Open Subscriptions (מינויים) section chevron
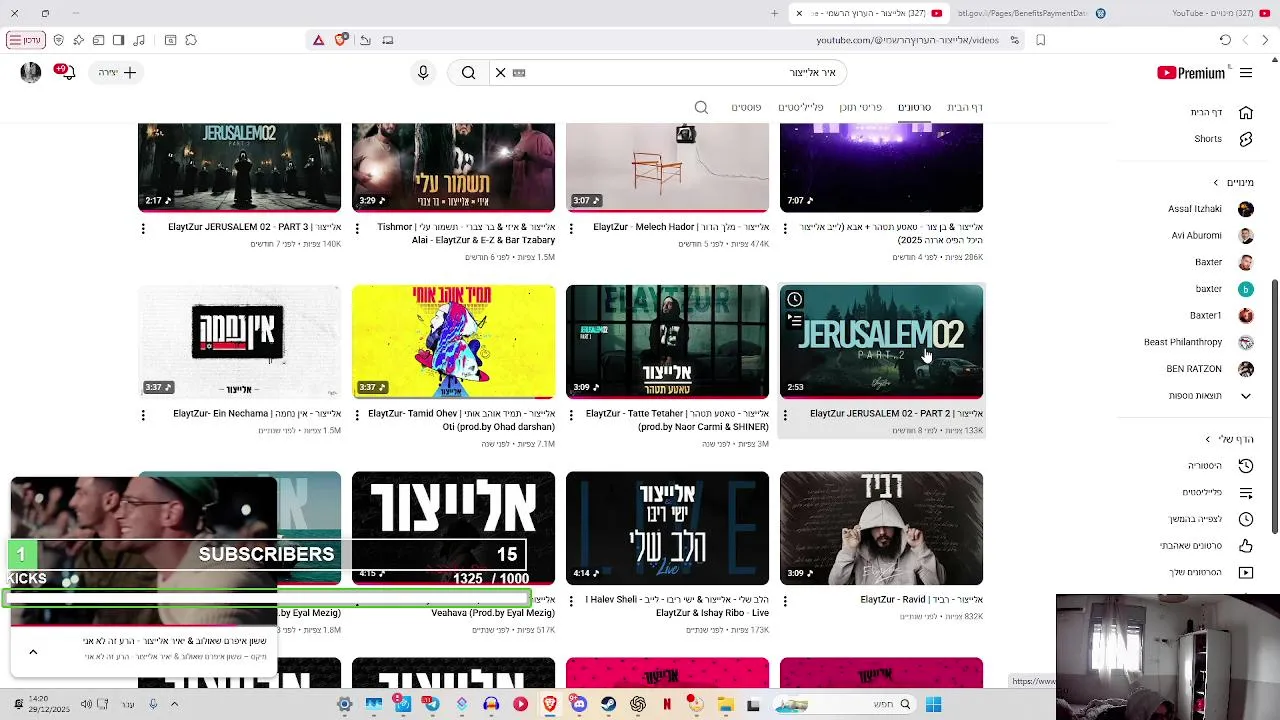Image resolution: width=1280 pixels, height=720 pixels. coord(1216,183)
